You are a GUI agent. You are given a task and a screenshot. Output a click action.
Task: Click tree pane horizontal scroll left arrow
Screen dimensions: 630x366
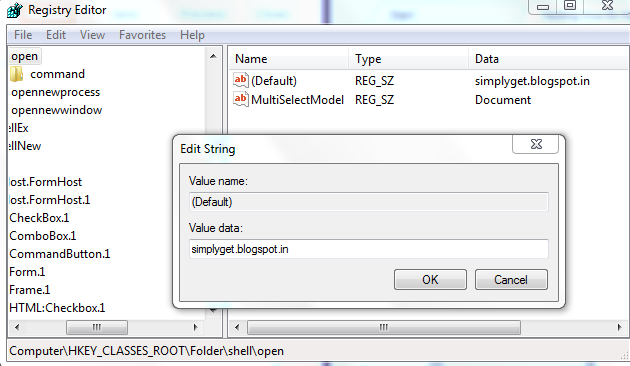(16, 327)
